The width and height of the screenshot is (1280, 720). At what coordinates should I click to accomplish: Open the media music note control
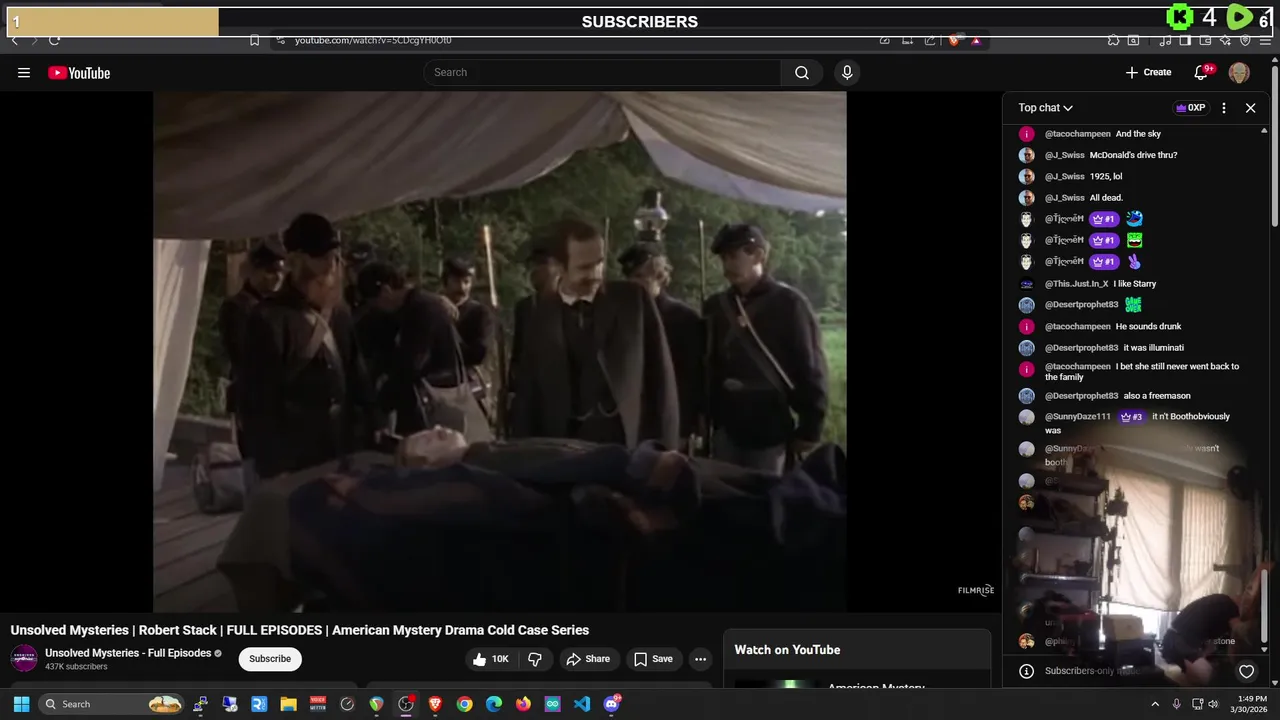pos(1165,41)
